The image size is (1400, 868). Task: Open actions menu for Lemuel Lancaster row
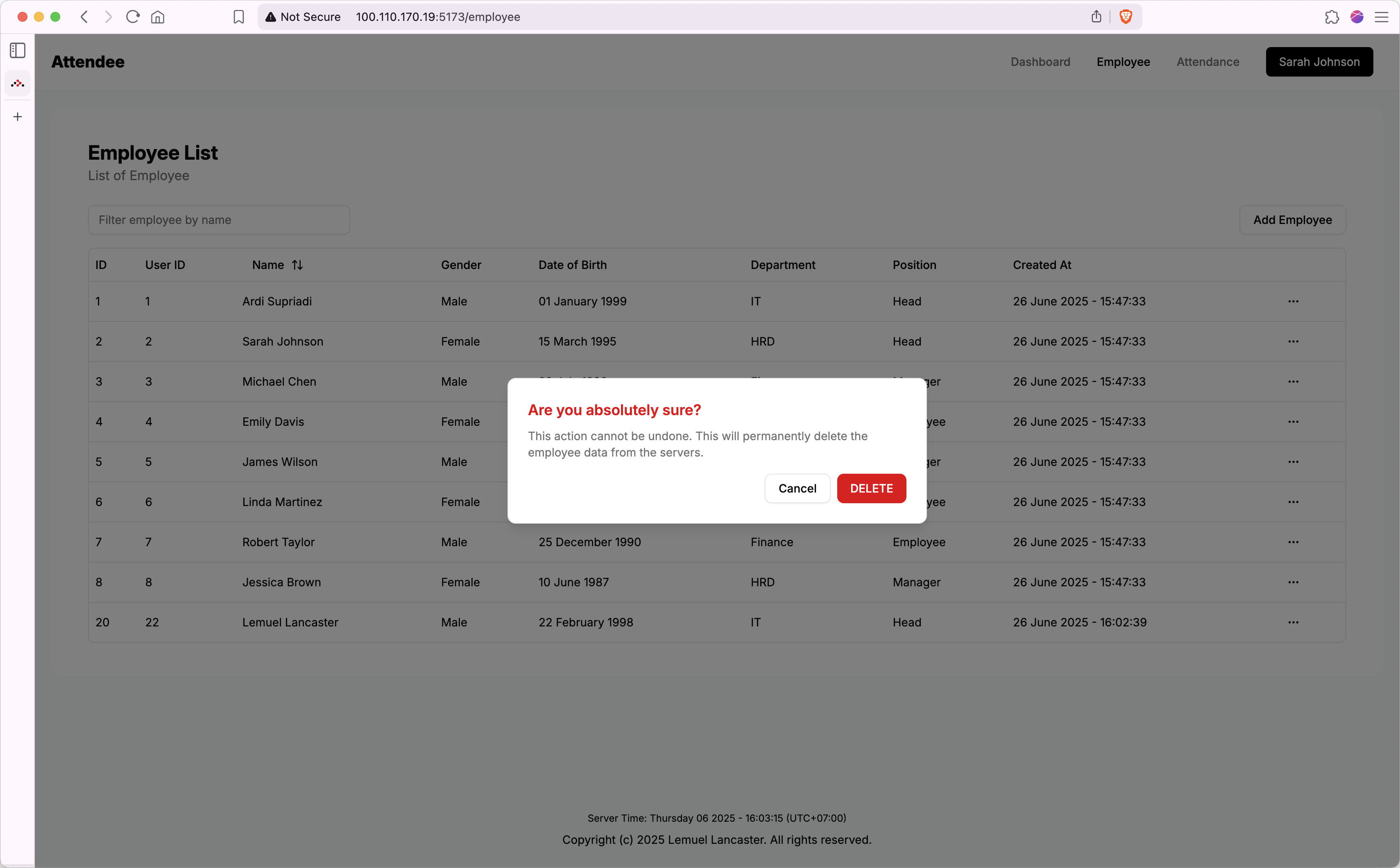1293,622
